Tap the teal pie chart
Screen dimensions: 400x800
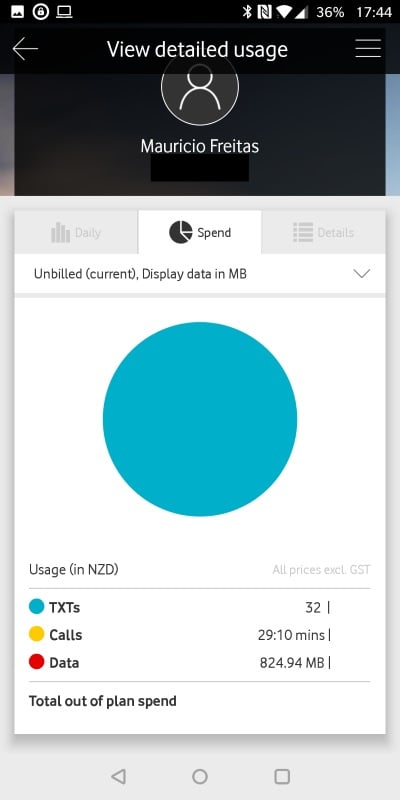coord(200,419)
